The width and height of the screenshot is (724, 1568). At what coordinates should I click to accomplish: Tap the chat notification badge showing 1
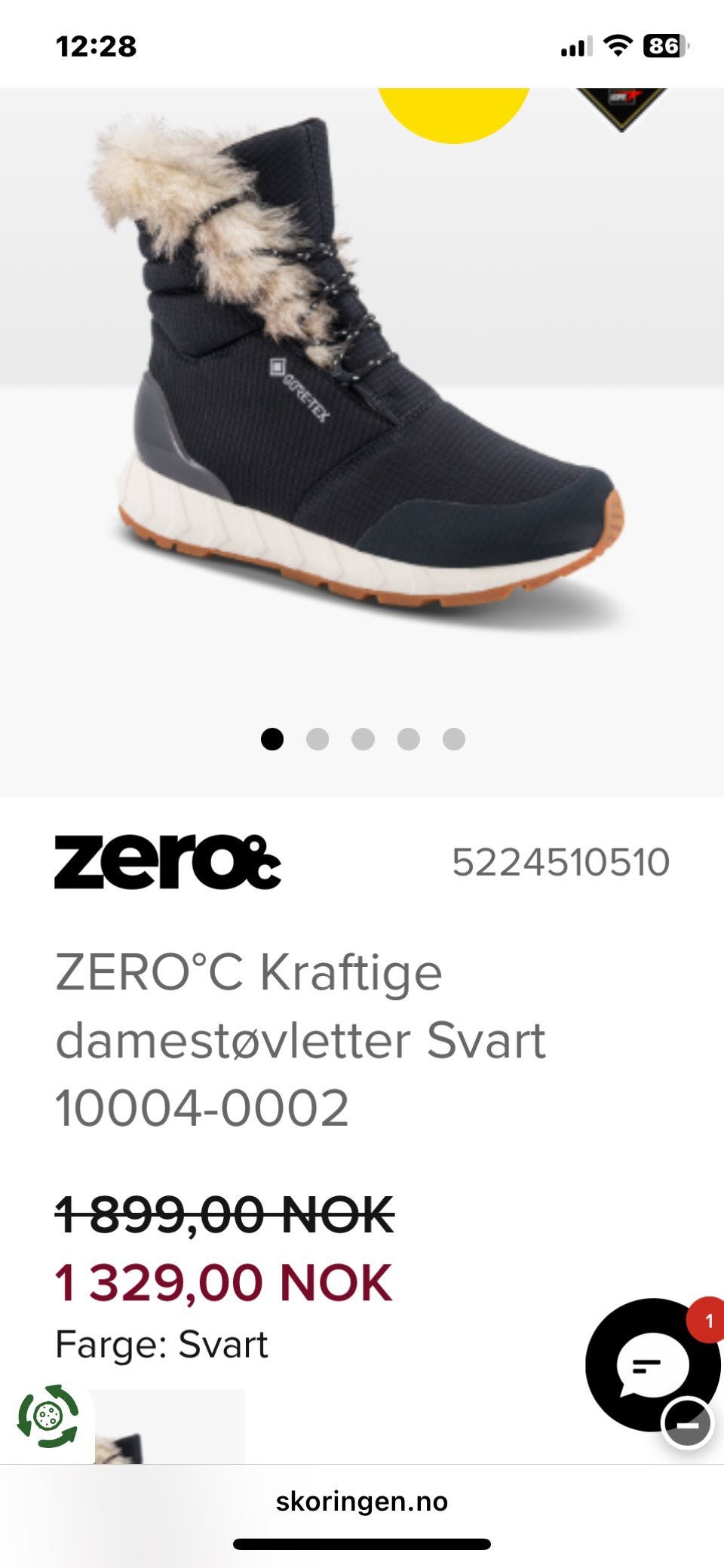click(x=707, y=1320)
